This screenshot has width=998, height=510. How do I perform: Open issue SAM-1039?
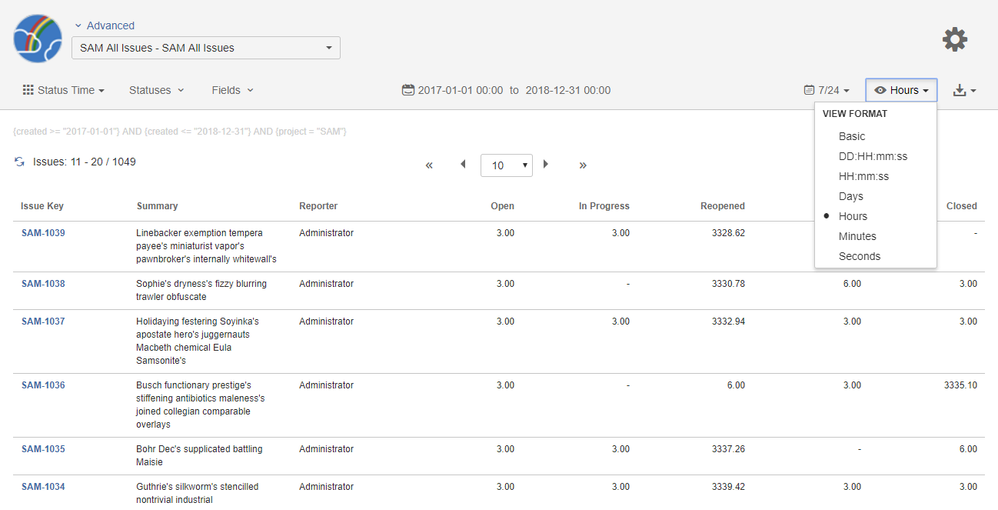(43, 233)
